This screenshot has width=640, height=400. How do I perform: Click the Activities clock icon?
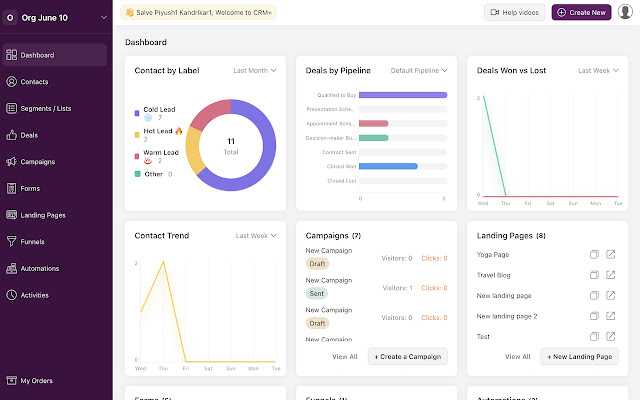(x=12, y=295)
